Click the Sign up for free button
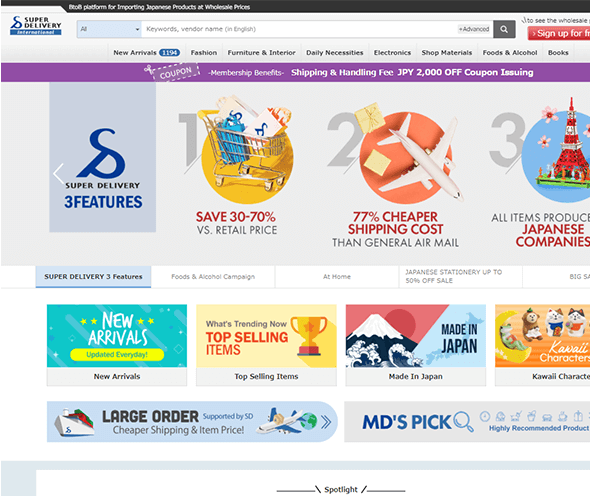 (559, 33)
